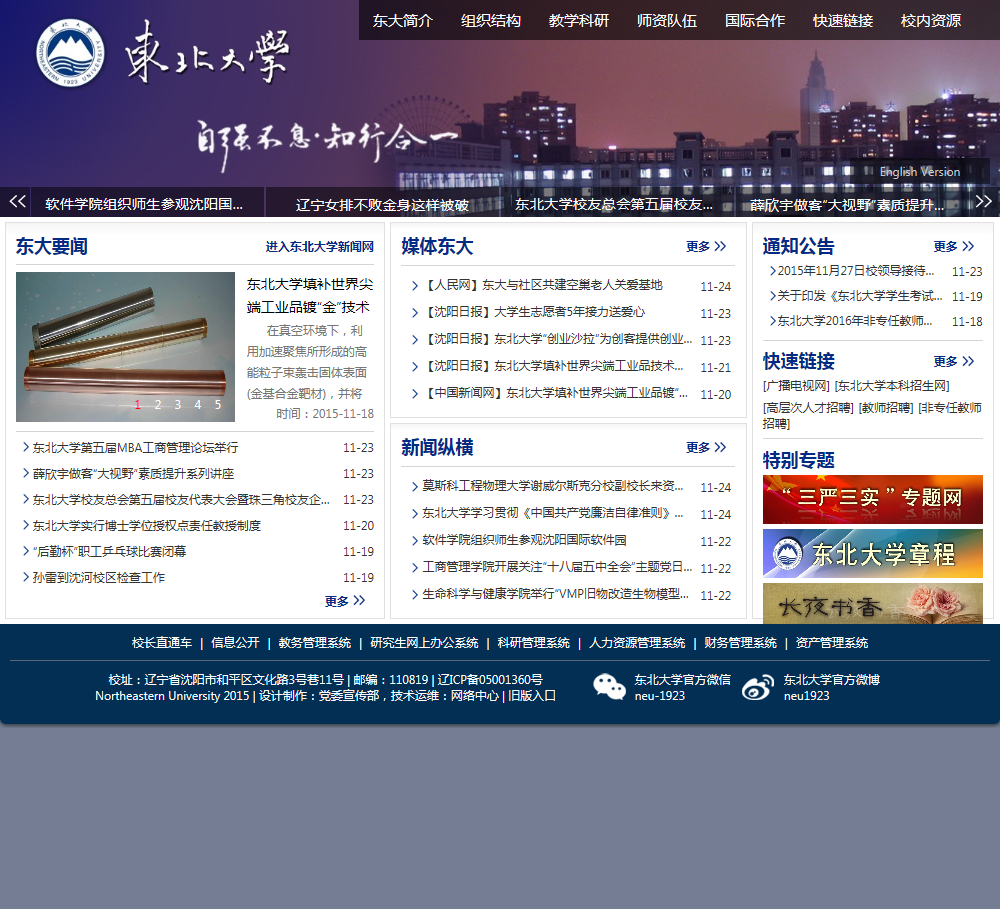Select slide number 2 on news carousel
The width and height of the screenshot is (1000, 909).
[158, 404]
